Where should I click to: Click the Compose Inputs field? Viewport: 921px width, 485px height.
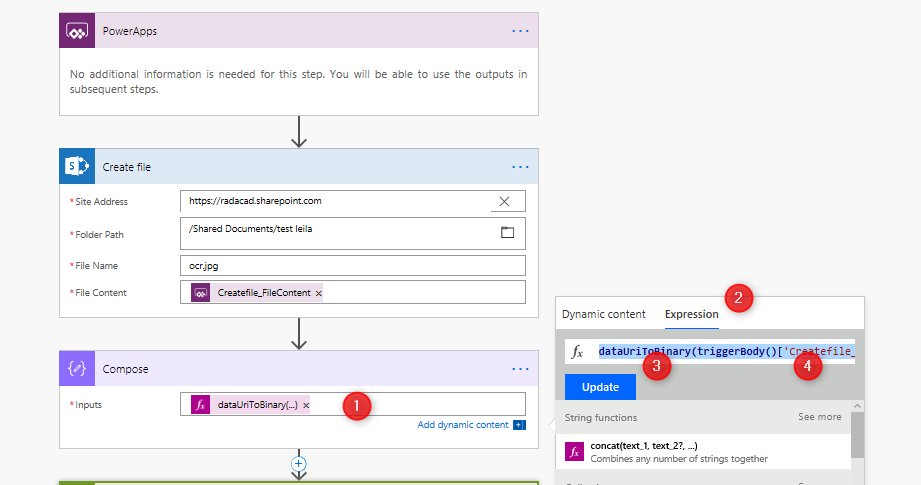[353, 405]
